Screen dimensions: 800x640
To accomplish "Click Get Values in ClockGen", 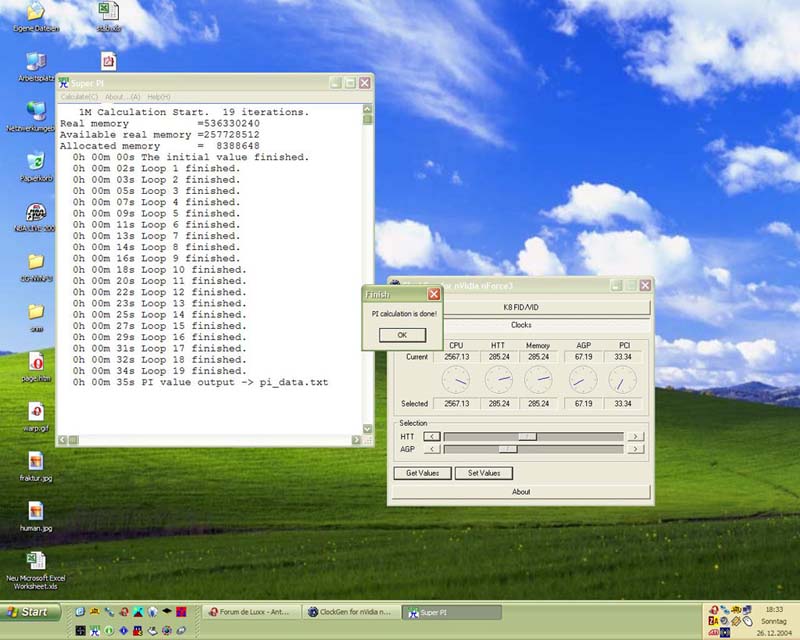I will pyautogui.click(x=422, y=473).
